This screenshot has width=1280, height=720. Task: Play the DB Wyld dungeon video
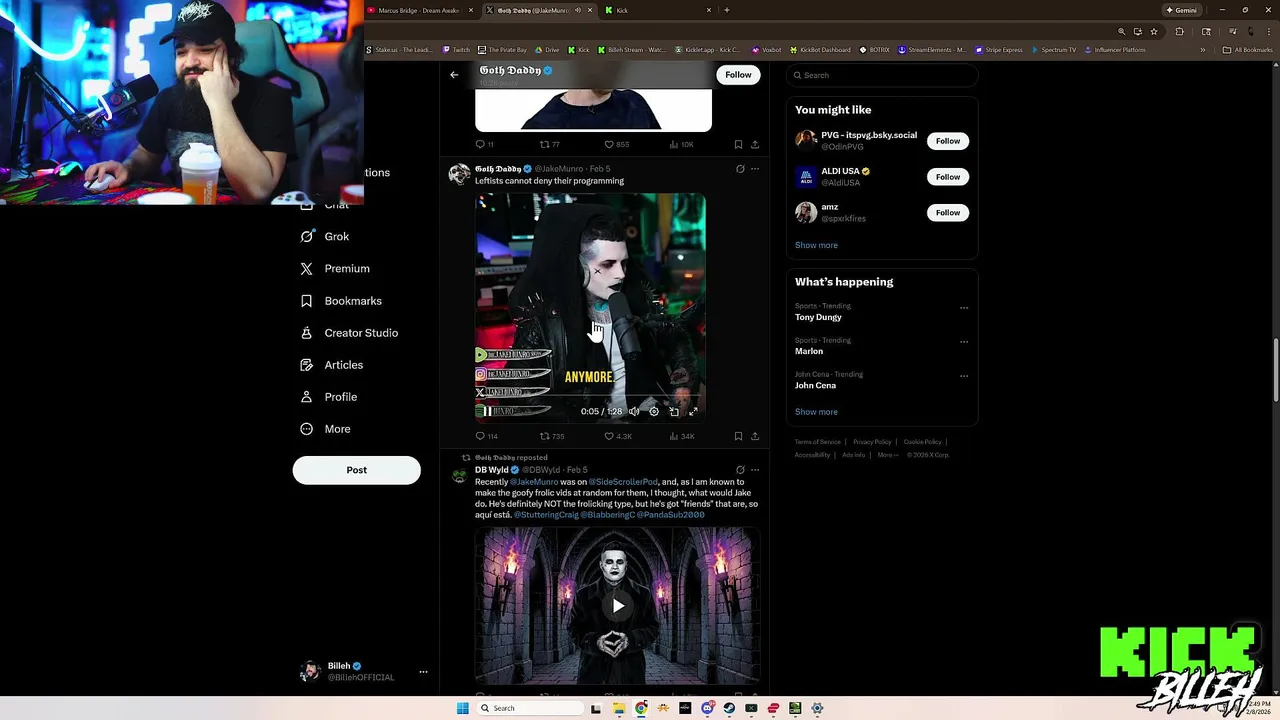[x=618, y=605]
